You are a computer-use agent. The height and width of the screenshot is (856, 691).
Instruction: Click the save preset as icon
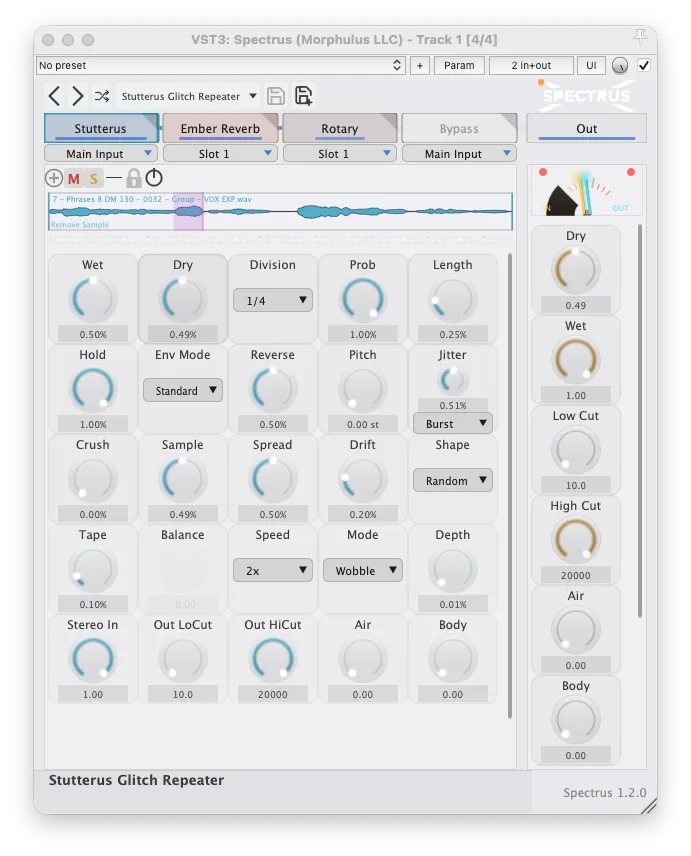pos(303,96)
